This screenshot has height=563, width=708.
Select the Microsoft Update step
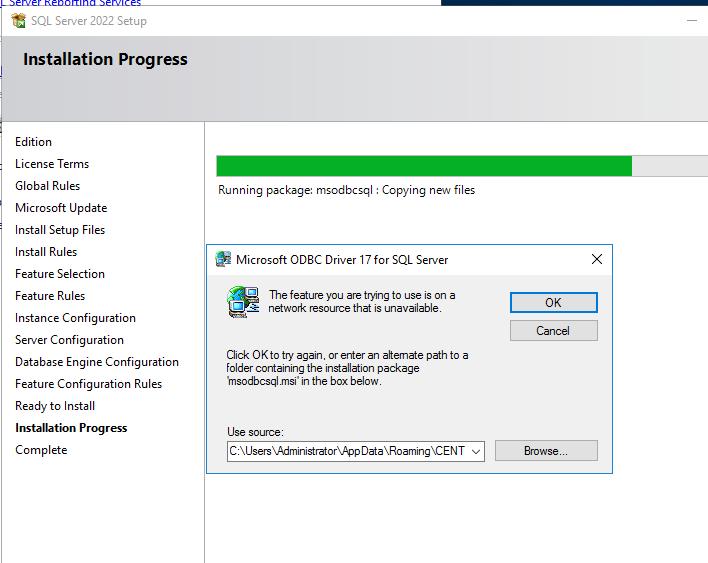point(61,208)
